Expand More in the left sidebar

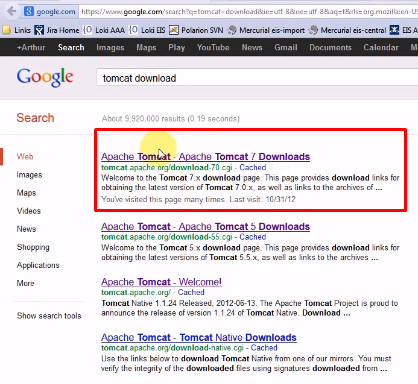pyautogui.click(x=25, y=283)
